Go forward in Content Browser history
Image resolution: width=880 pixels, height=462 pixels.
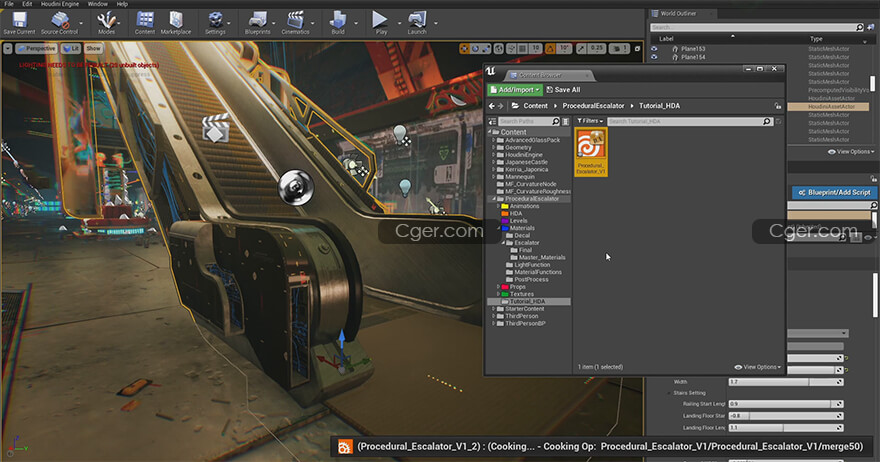[x=501, y=106]
